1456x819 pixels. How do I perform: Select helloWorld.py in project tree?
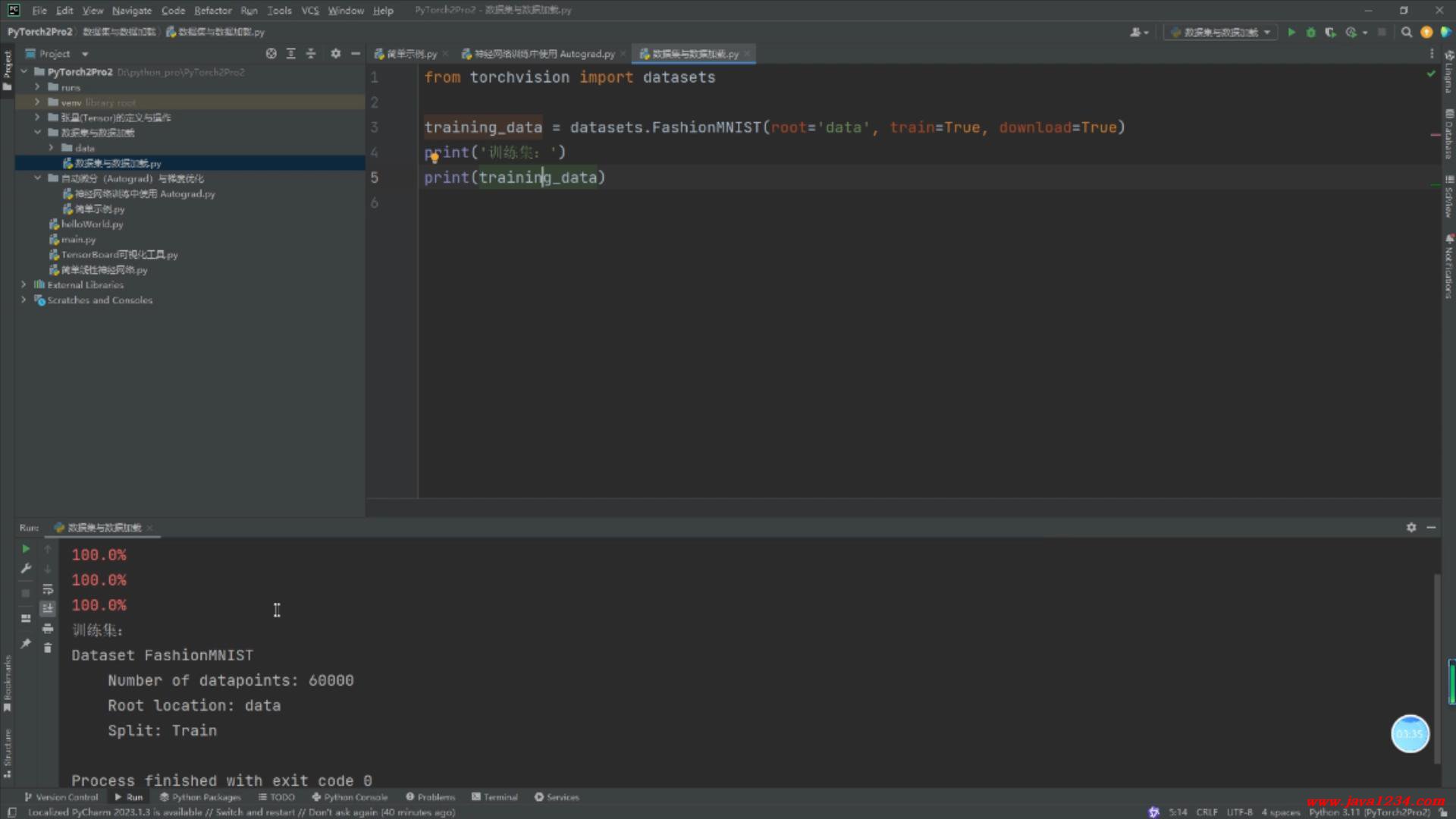pos(91,224)
